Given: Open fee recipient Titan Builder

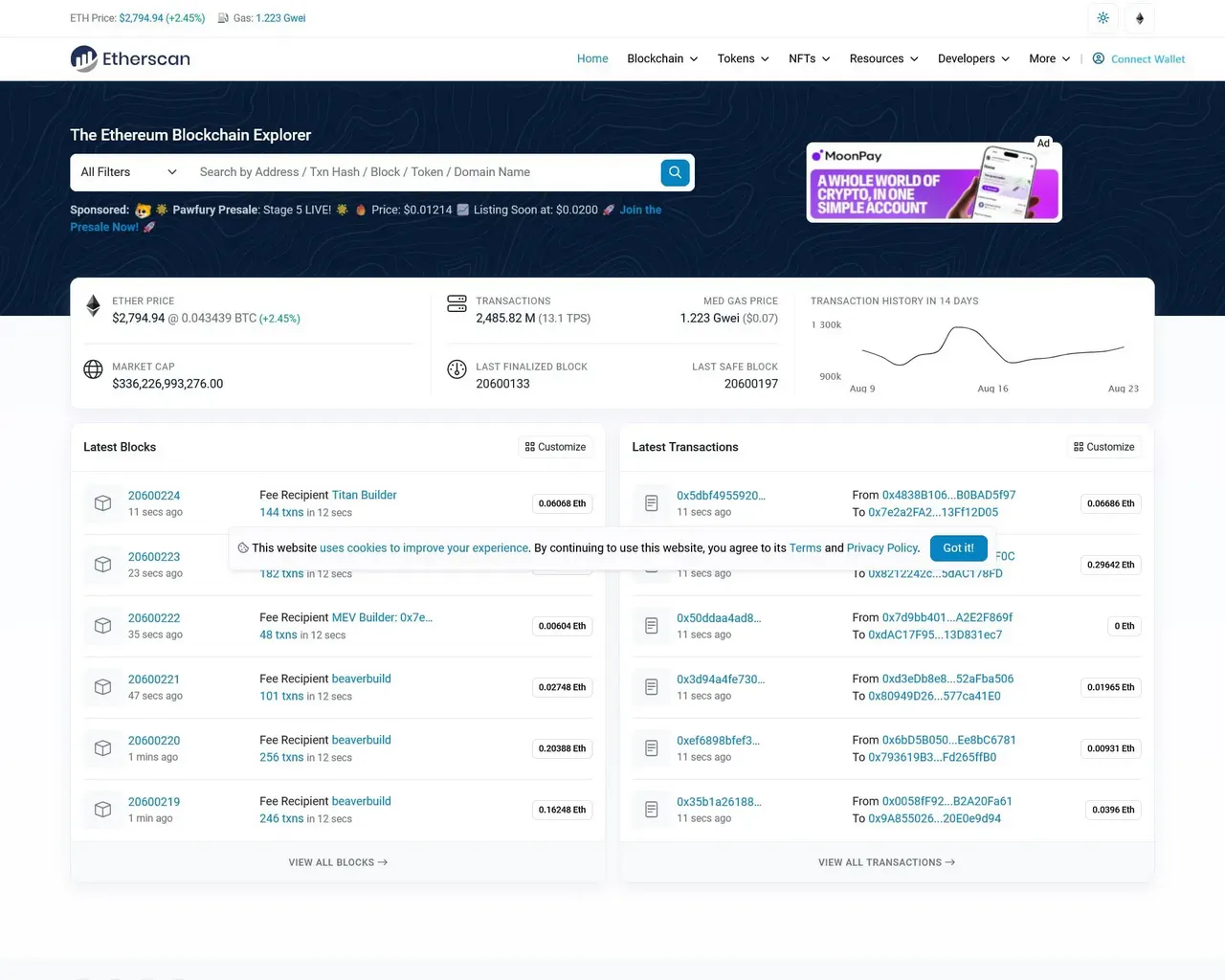Looking at the screenshot, I should (x=365, y=495).
